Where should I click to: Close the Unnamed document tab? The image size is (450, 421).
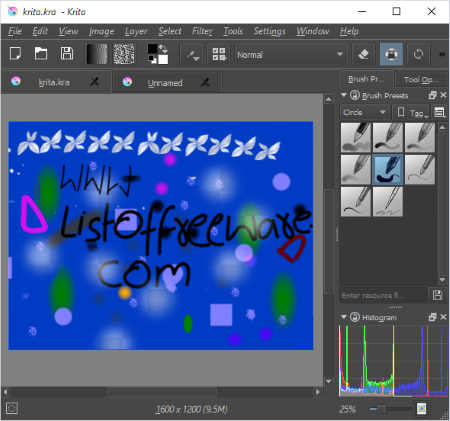tap(206, 82)
